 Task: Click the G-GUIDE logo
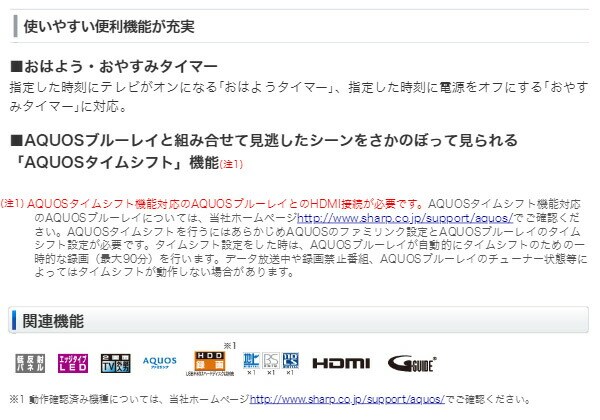click(412, 363)
